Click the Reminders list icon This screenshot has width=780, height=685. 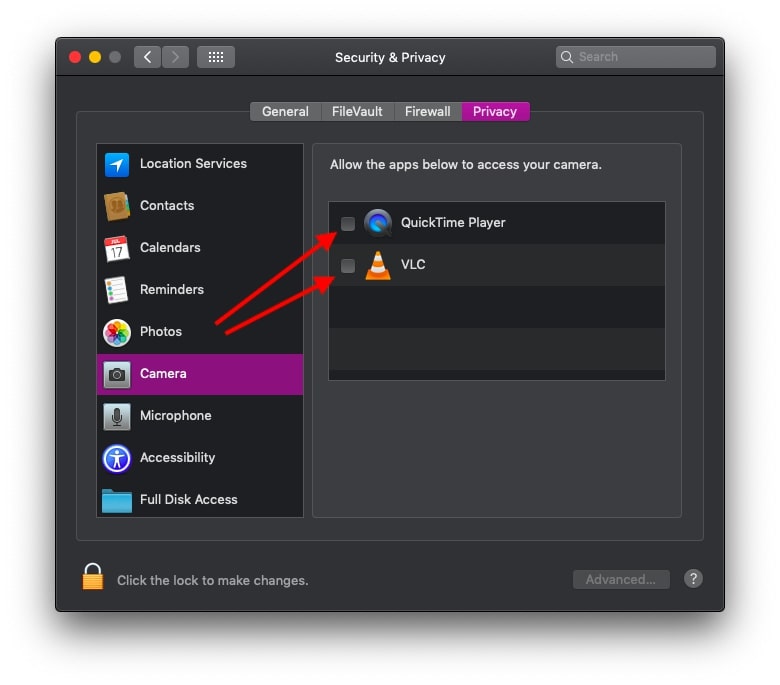[x=117, y=290]
